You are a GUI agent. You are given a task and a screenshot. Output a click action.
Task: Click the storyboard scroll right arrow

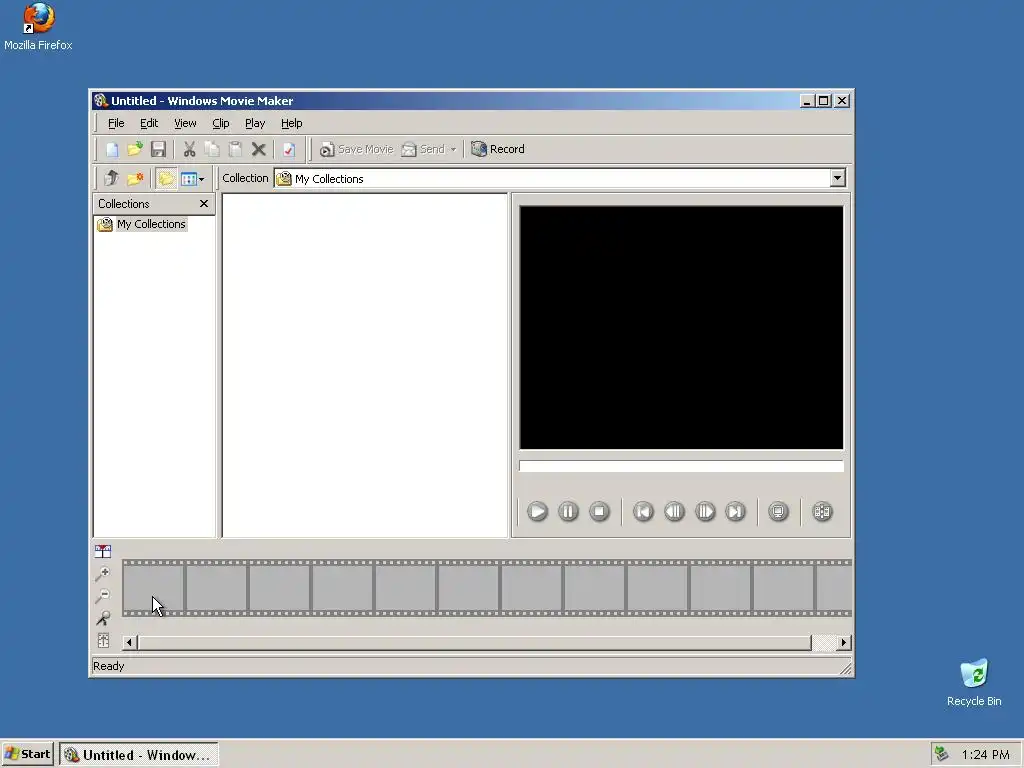click(x=844, y=643)
